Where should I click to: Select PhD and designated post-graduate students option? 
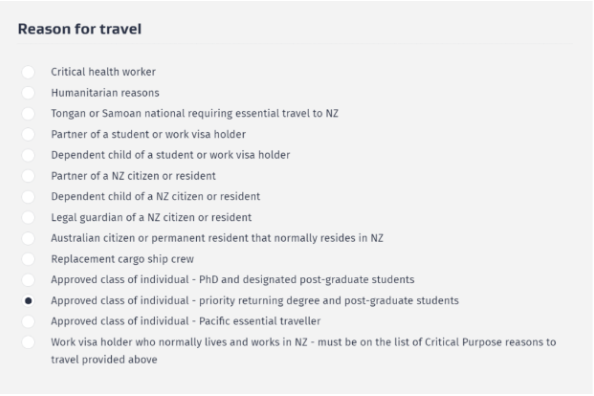(28, 280)
